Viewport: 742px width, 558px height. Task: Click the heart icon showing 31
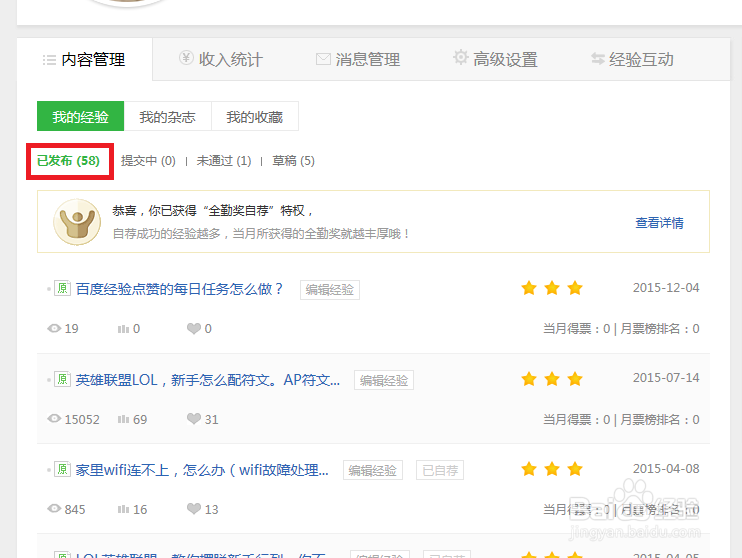(194, 418)
